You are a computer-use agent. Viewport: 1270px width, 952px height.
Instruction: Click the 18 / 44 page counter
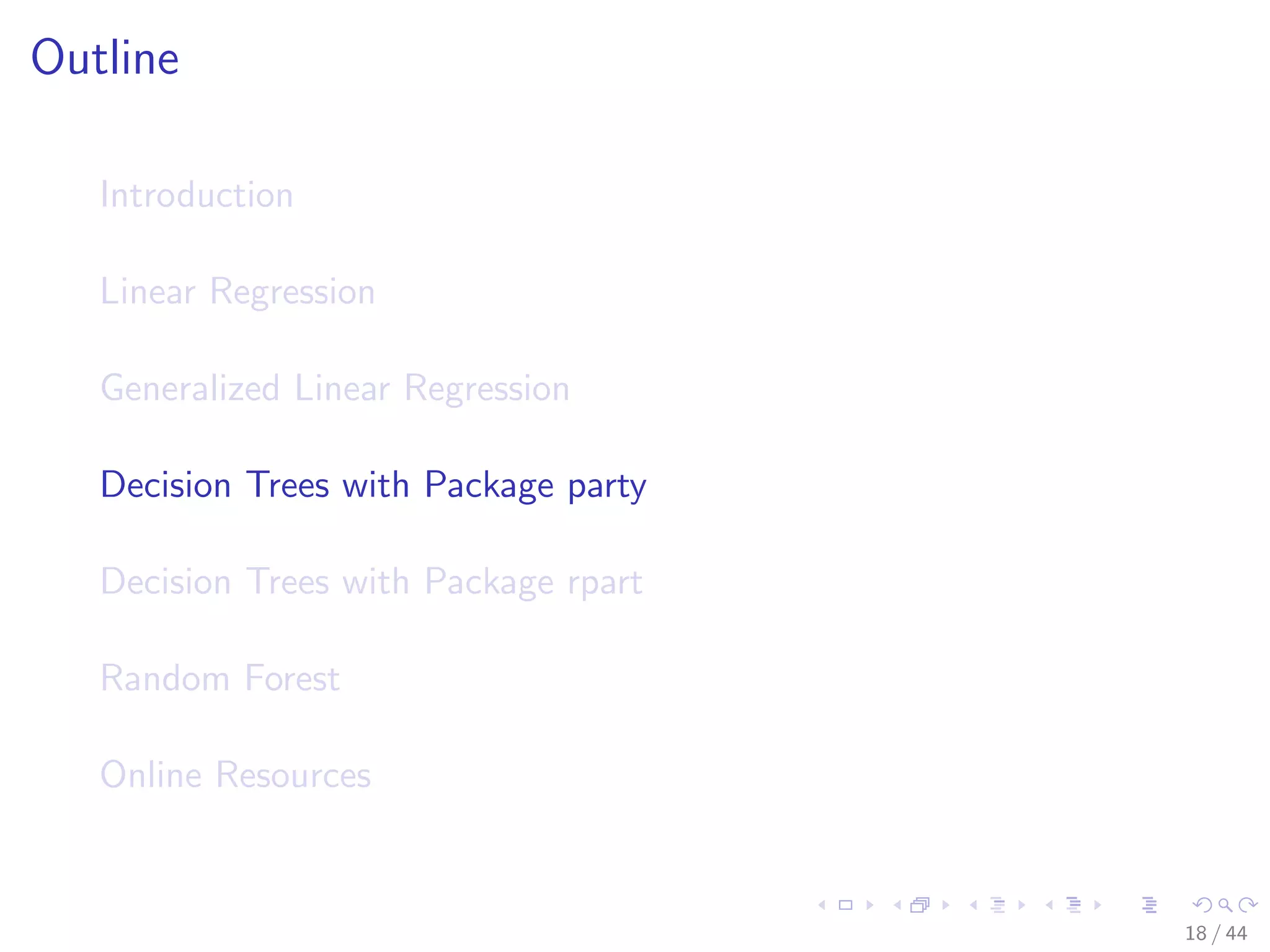click(x=1215, y=933)
